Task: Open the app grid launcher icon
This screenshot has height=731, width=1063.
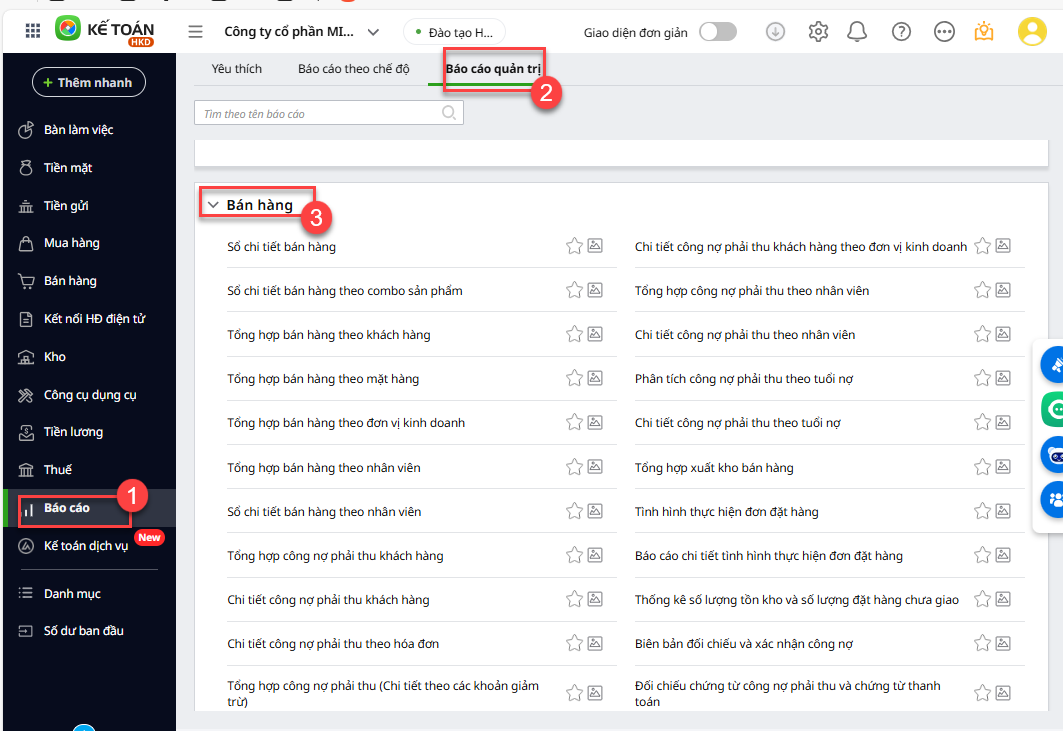Action: (32, 31)
